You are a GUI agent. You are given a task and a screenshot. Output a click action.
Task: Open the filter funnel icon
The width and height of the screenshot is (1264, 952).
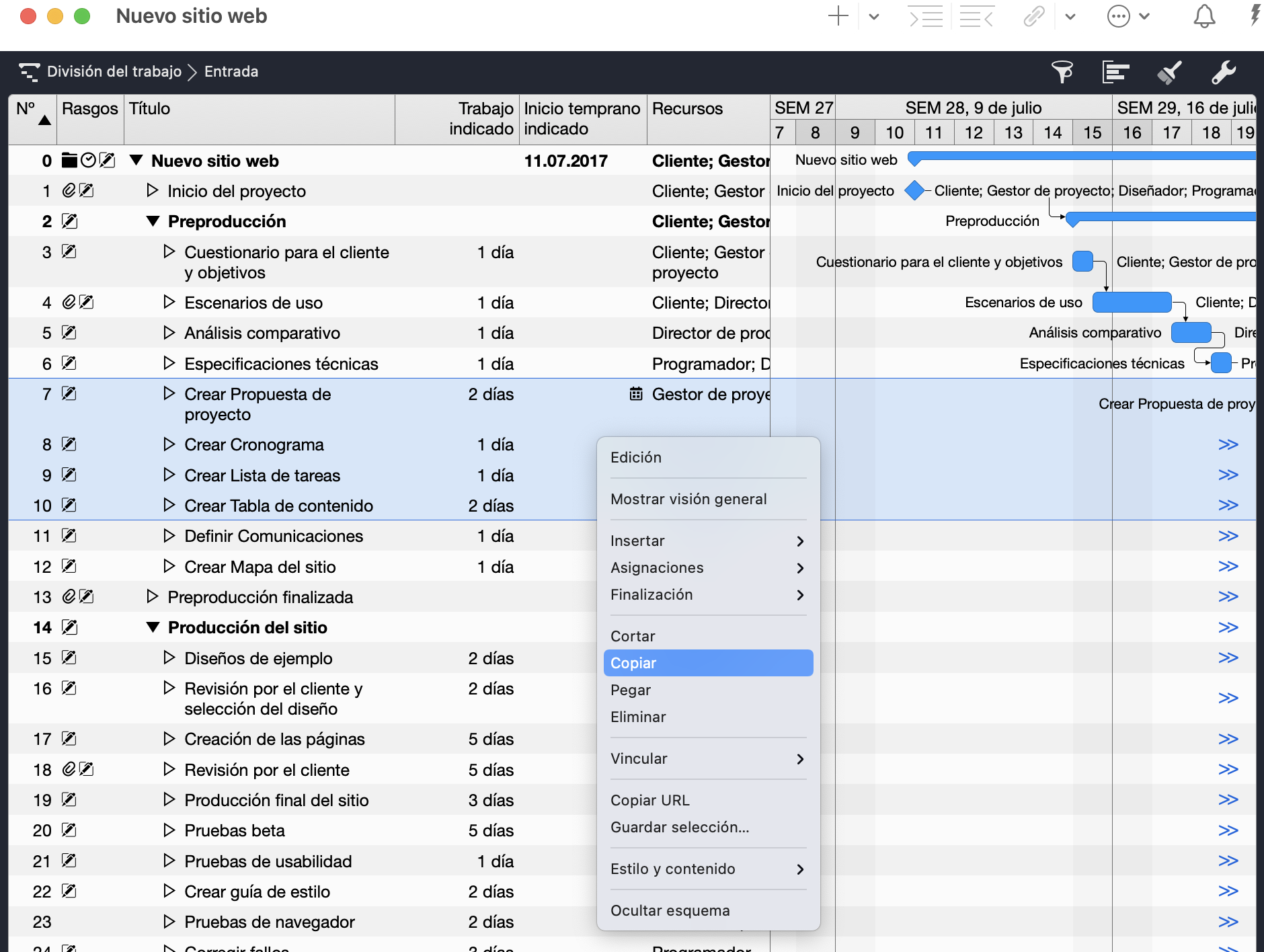click(x=1062, y=72)
